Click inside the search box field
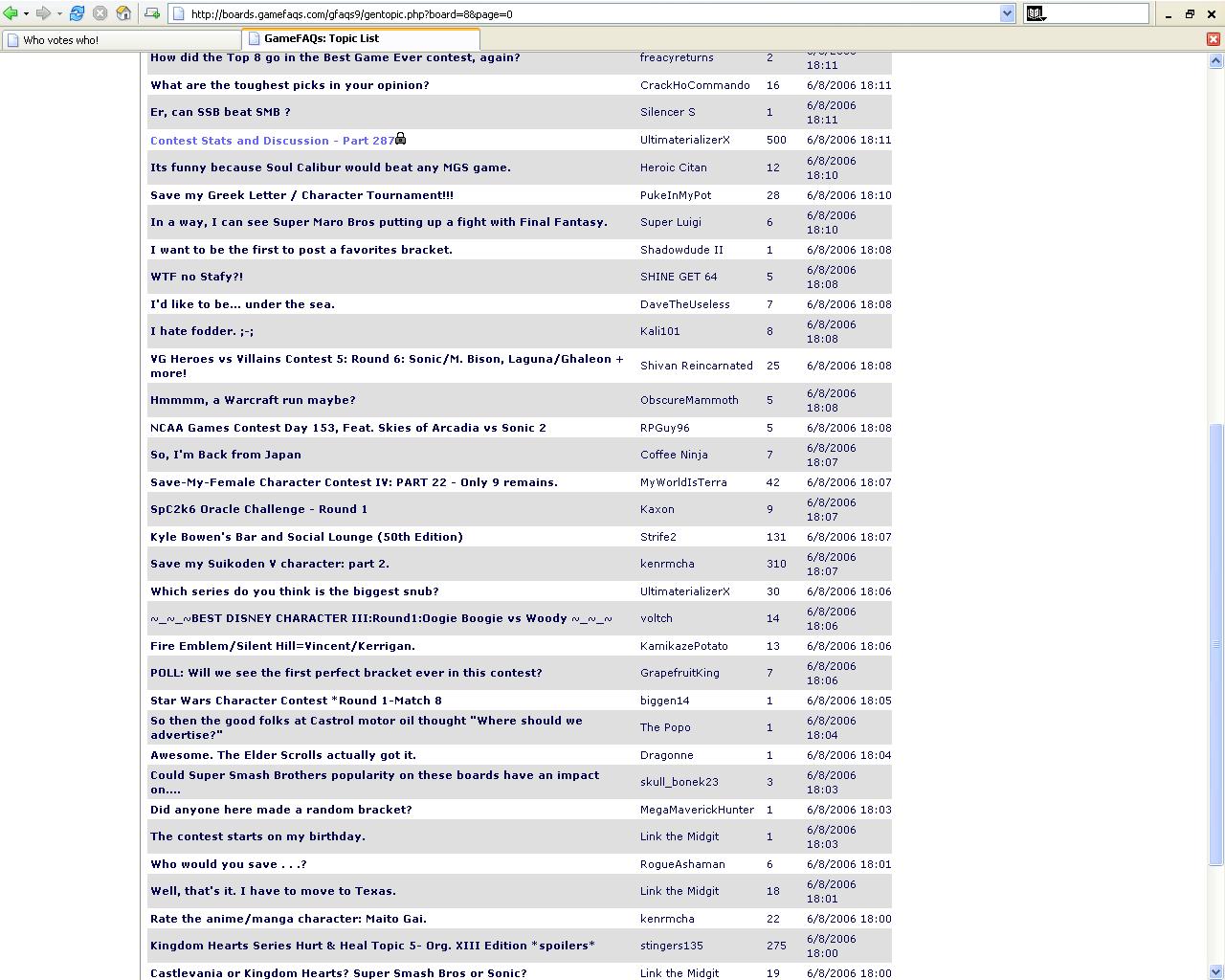Screen dimensions: 1225x980 (x=1099, y=13)
